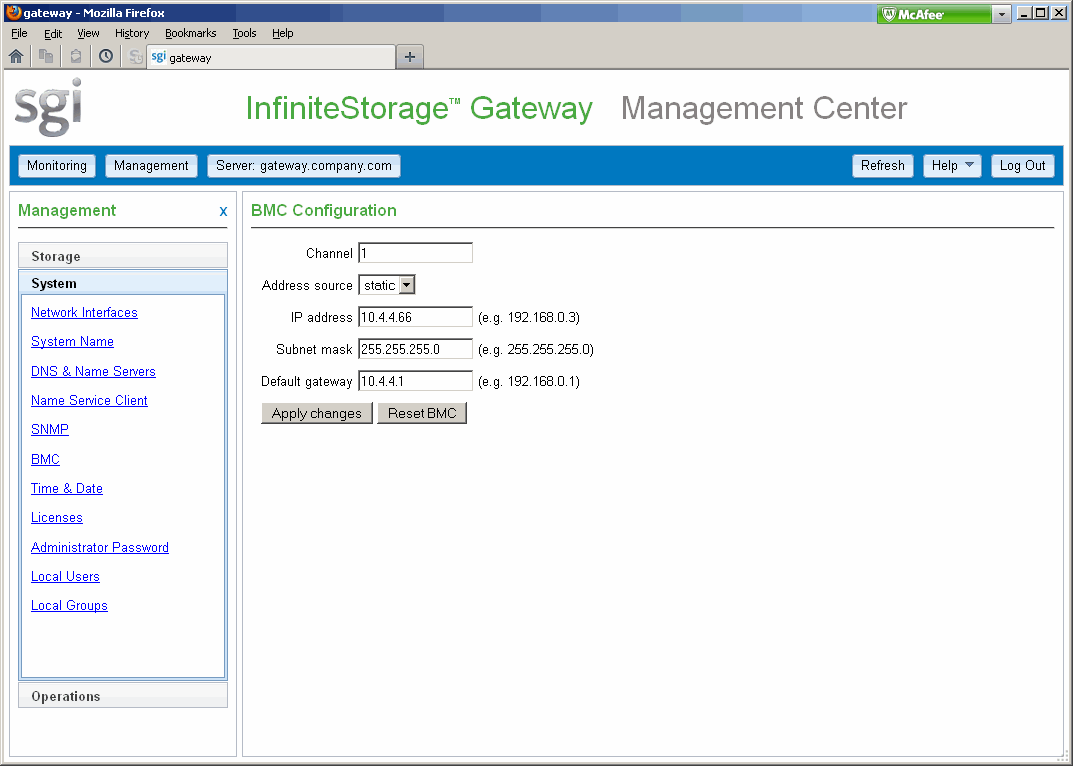Screen dimensions: 1073x766
Task: Close the Management panel with x
Action: pyautogui.click(x=223, y=212)
